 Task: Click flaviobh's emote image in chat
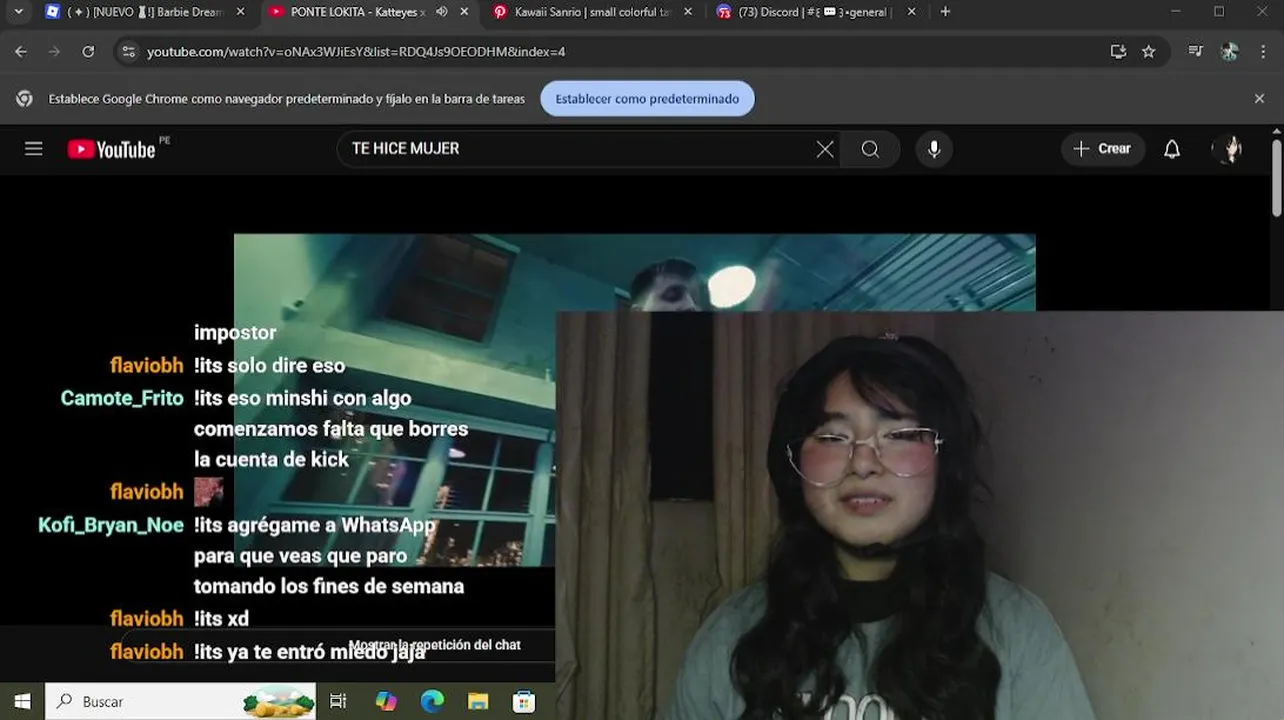[208, 491]
